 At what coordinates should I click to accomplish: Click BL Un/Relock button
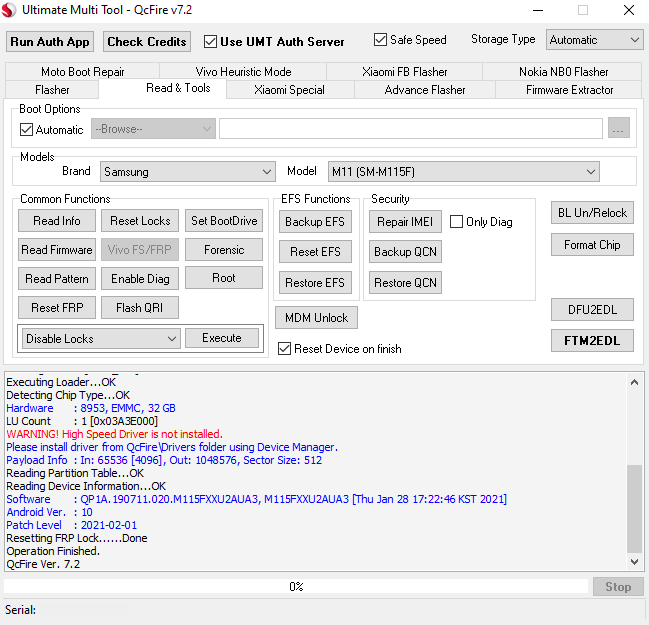pos(592,213)
